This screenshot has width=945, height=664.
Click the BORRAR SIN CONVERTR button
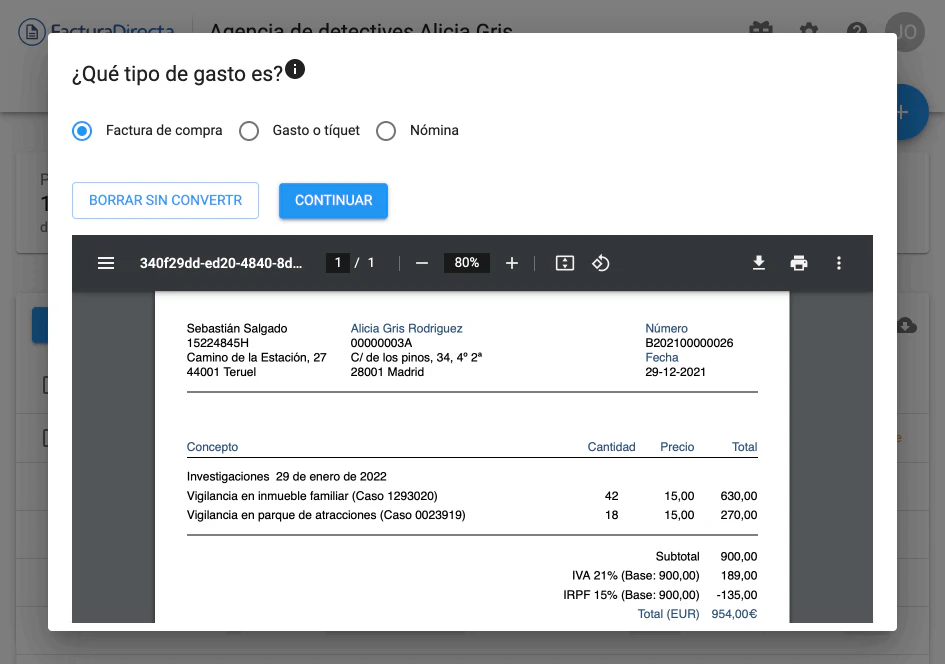pyautogui.click(x=165, y=200)
